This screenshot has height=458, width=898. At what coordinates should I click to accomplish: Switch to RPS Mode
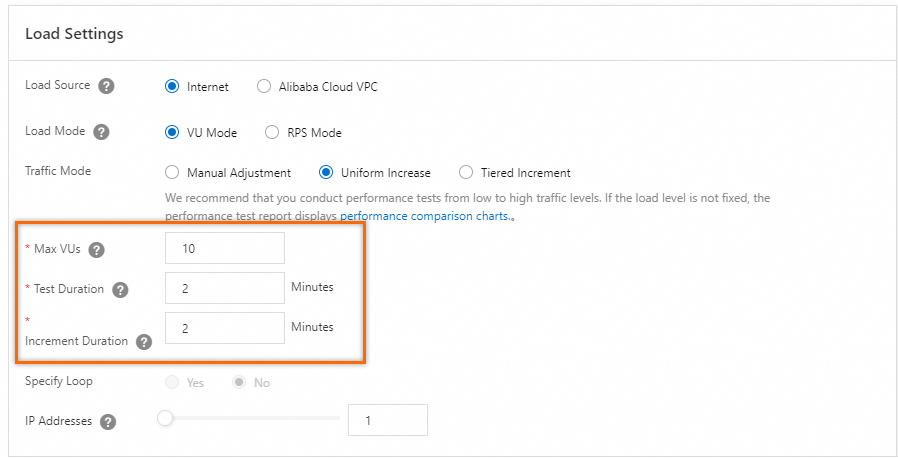click(x=272, y=132)
